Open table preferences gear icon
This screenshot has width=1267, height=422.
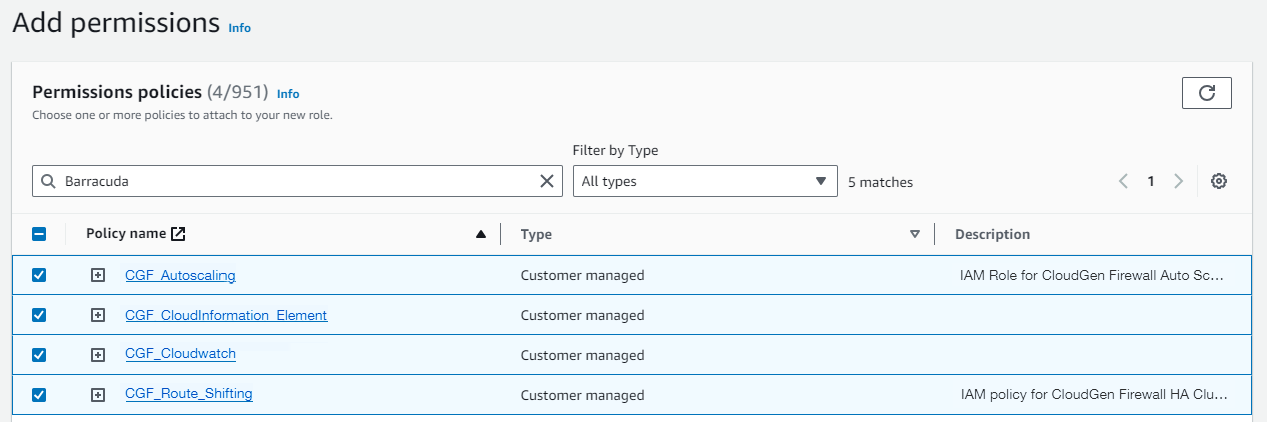[x=1218, y=181]
